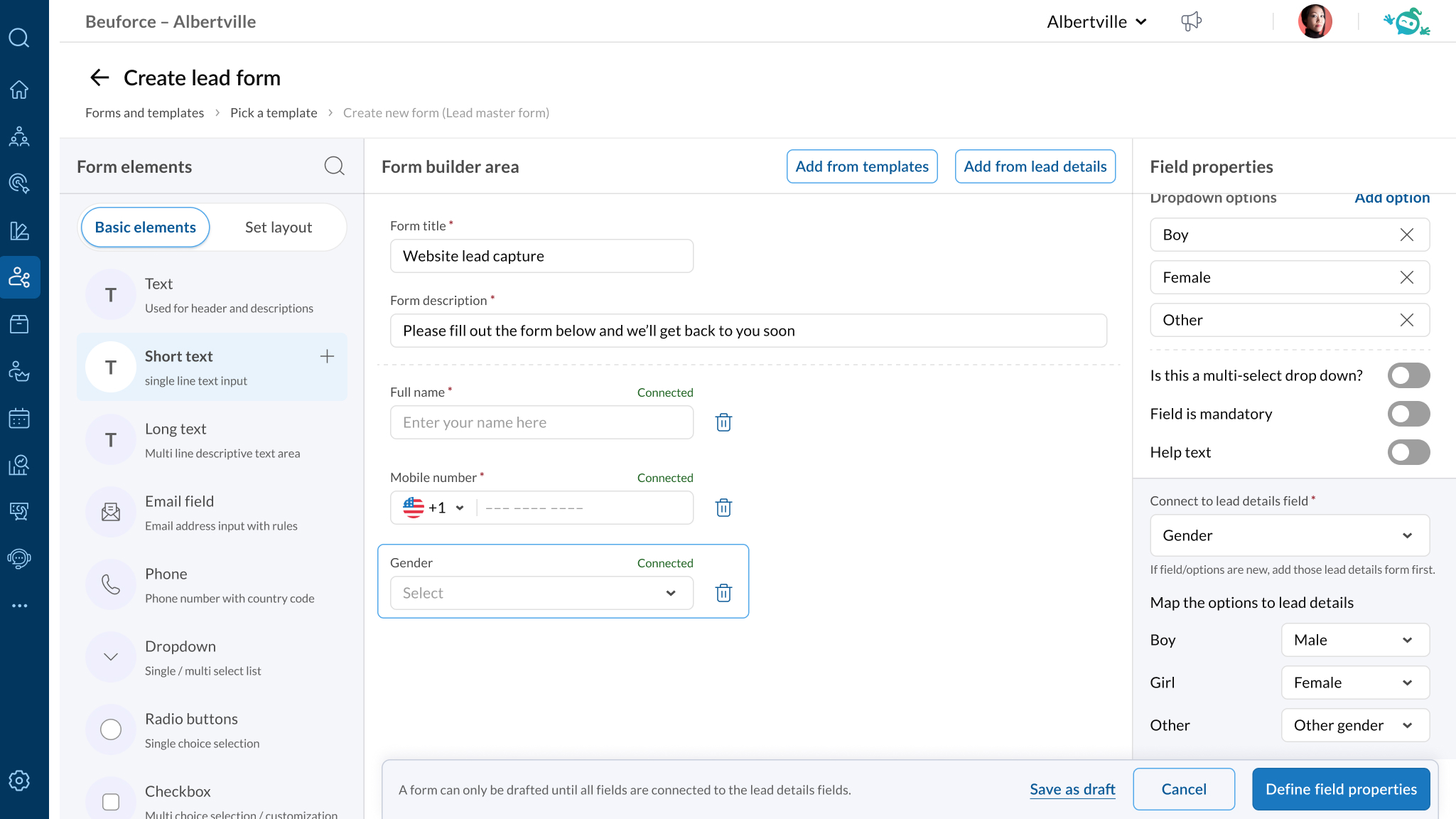Screen dimensions: 1456x819
Task: Click the announcements megaphone icon
Action: 1191,21
